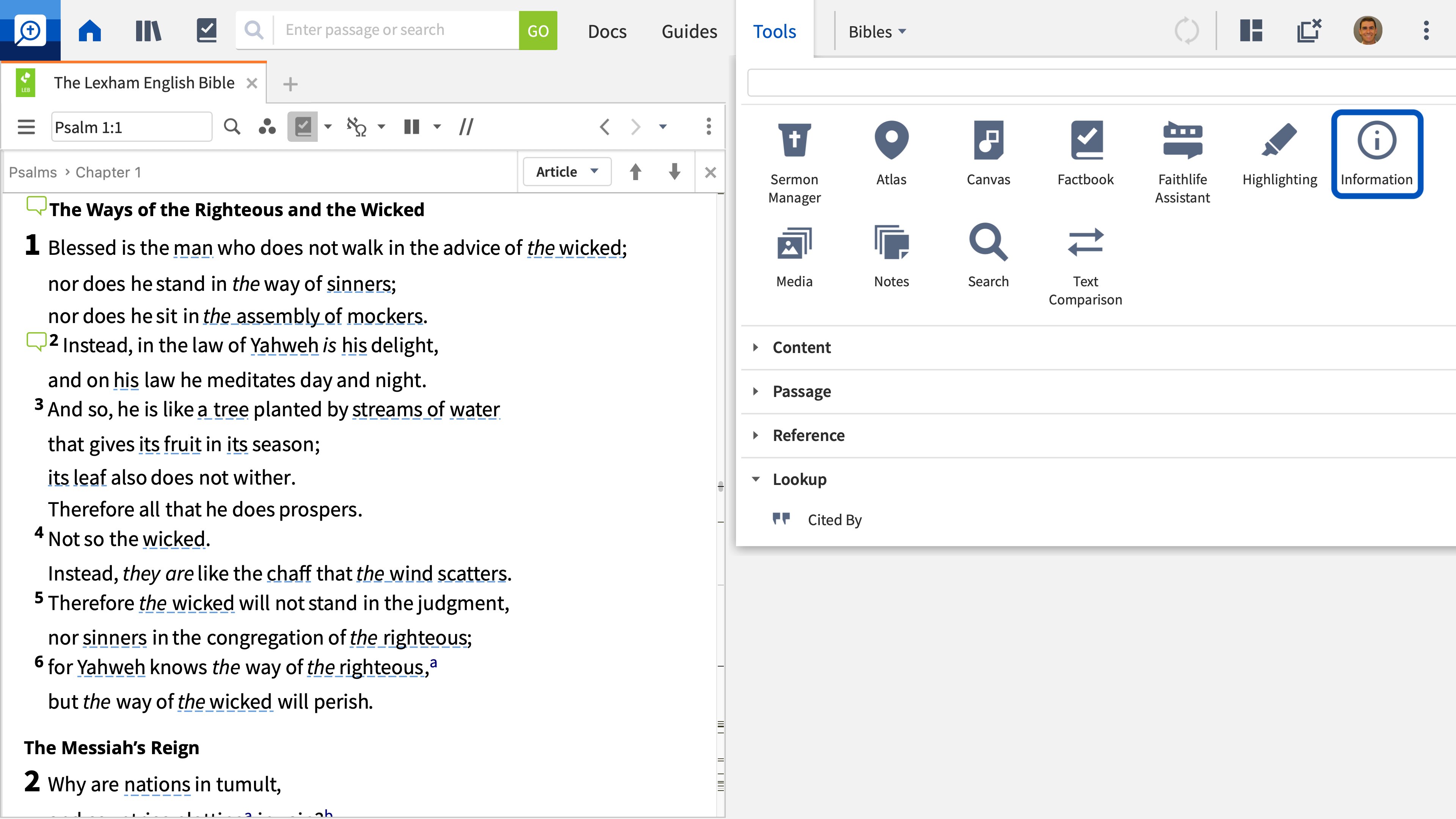Open the application kebab menu
The width and height of the screenshot is (1456, 819).
coord(1426,30)
